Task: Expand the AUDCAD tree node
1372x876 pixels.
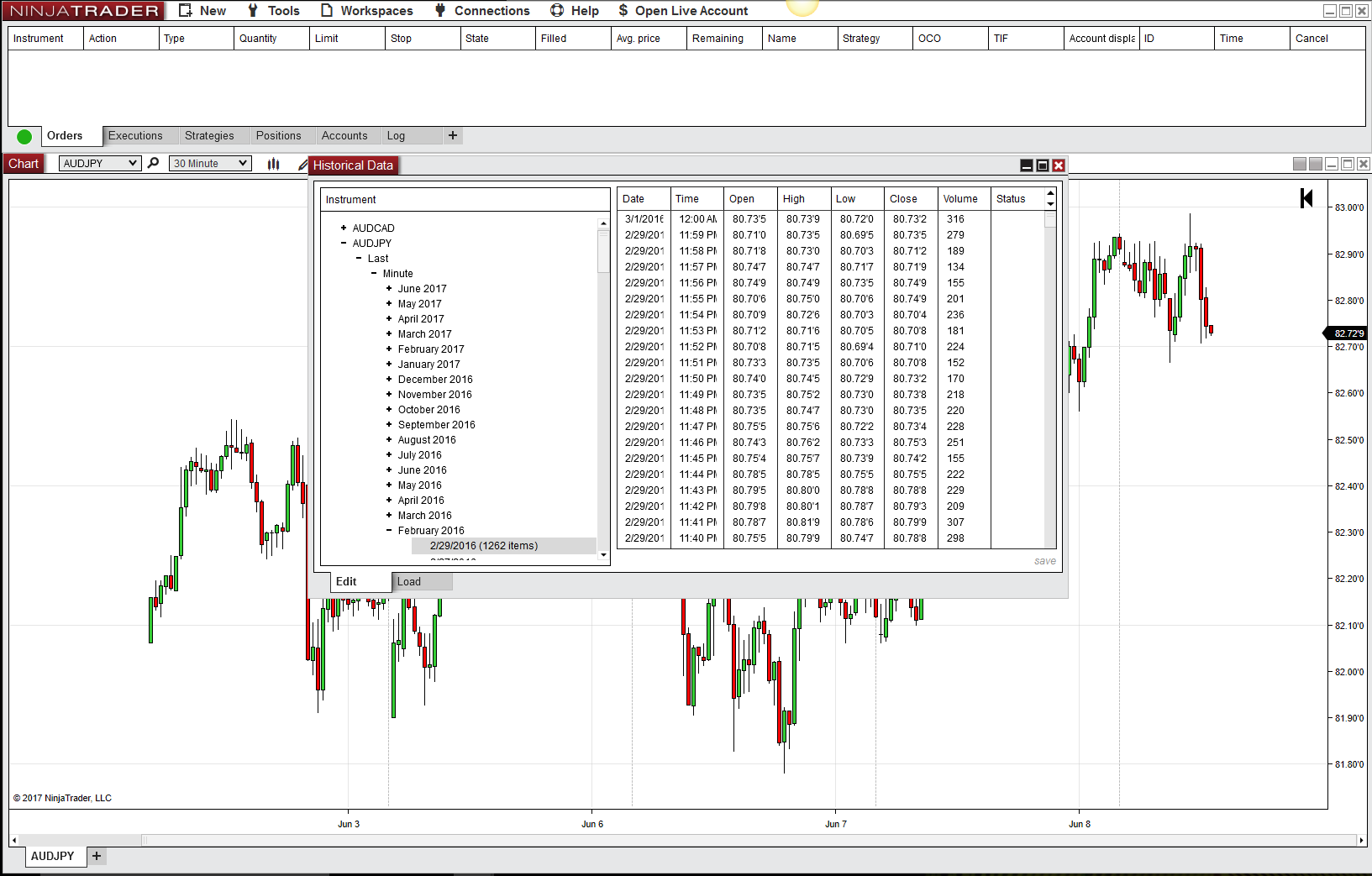Action: tap(344, 228)
